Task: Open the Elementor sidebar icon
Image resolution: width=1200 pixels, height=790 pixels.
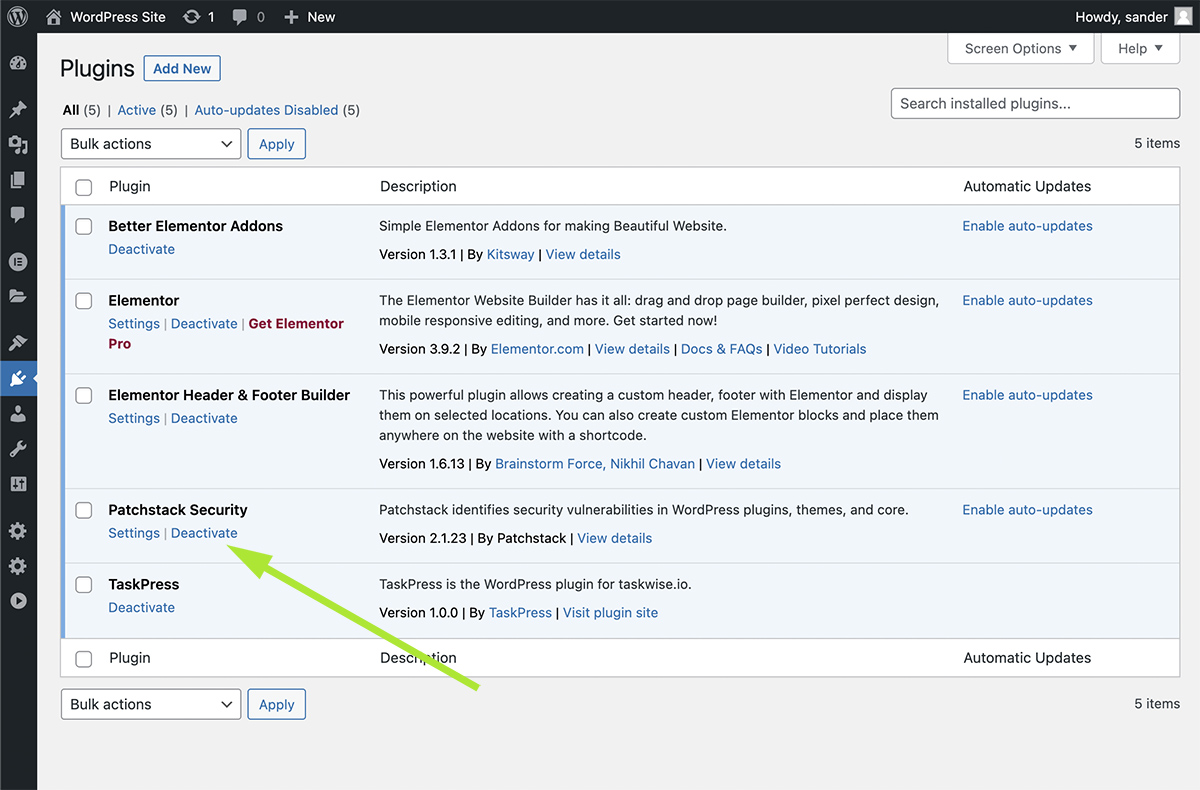Action: 18,262
